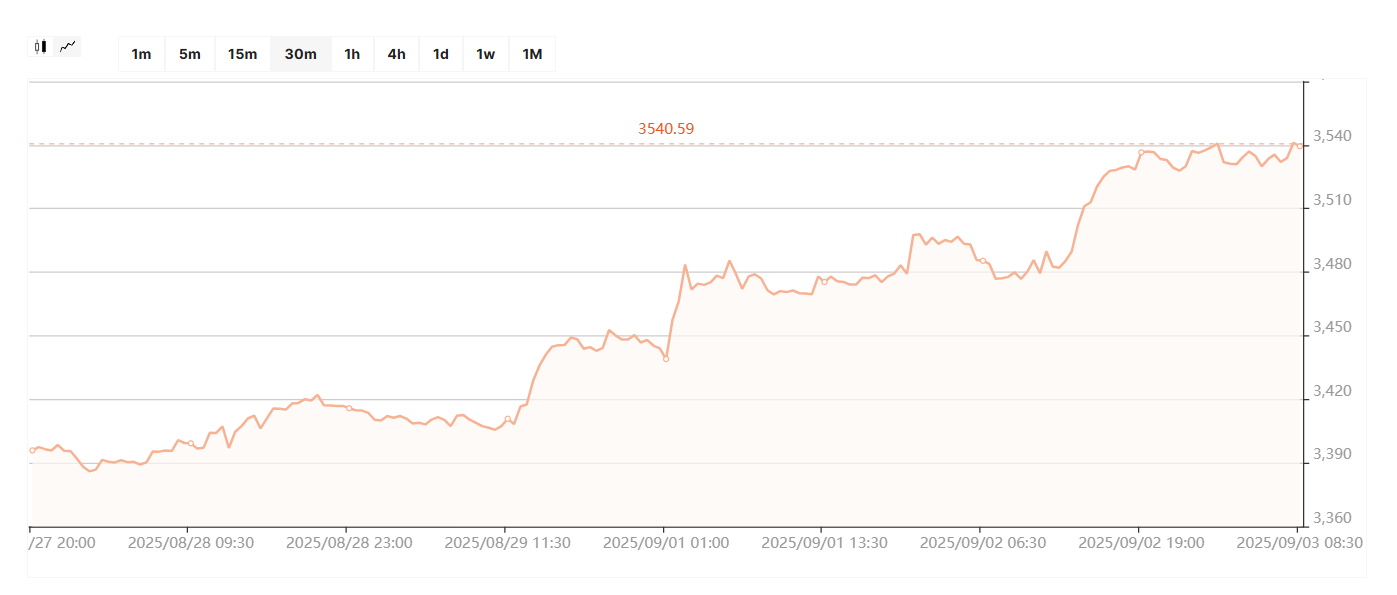Choose the 1w timeframe
The width and height of the screenshot is (1397, 595).
point(485,54)
